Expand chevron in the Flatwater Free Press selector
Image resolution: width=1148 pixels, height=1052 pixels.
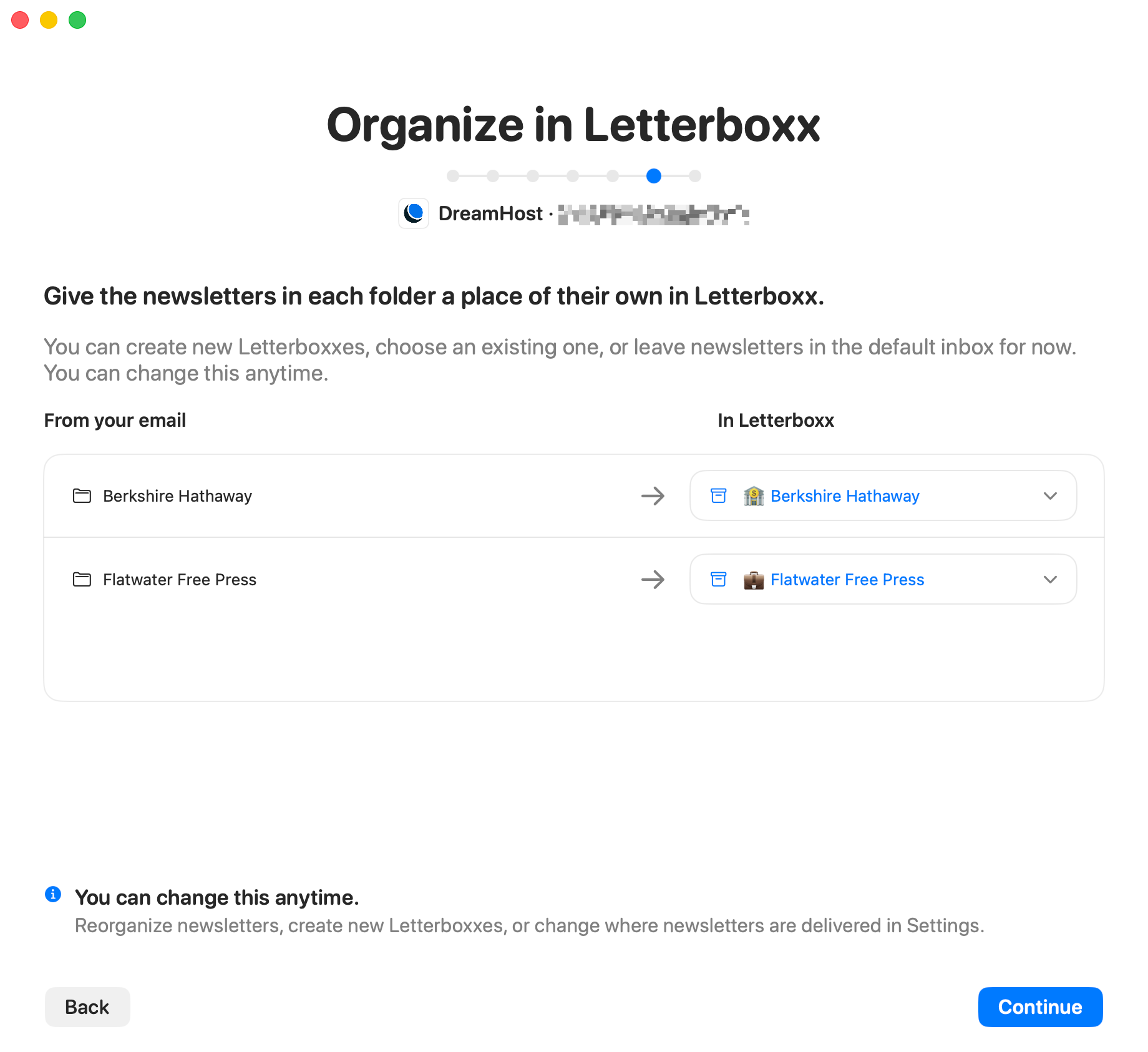1050,580
